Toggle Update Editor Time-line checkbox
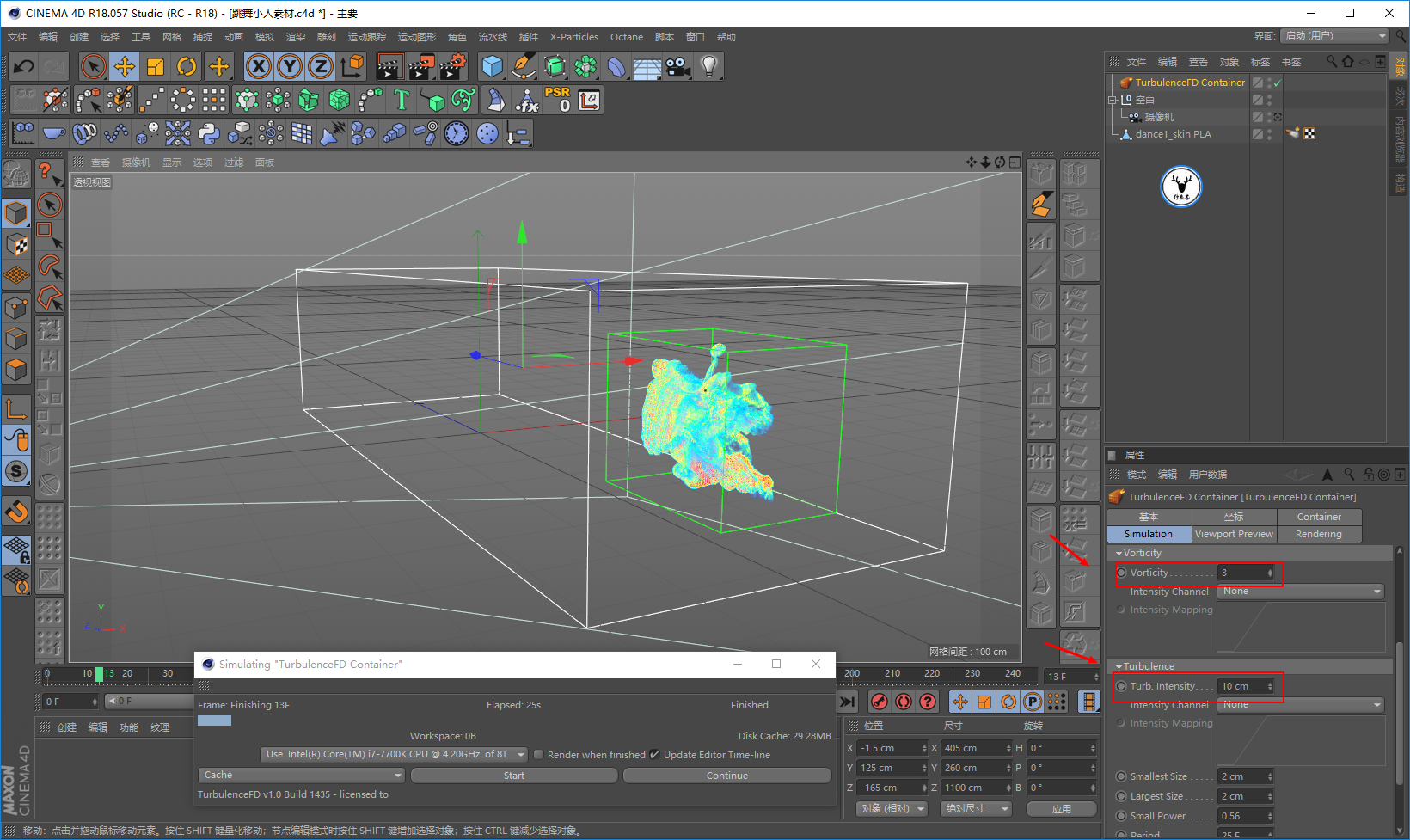Screen dimensions: 1410x840 tap(655, 755)
